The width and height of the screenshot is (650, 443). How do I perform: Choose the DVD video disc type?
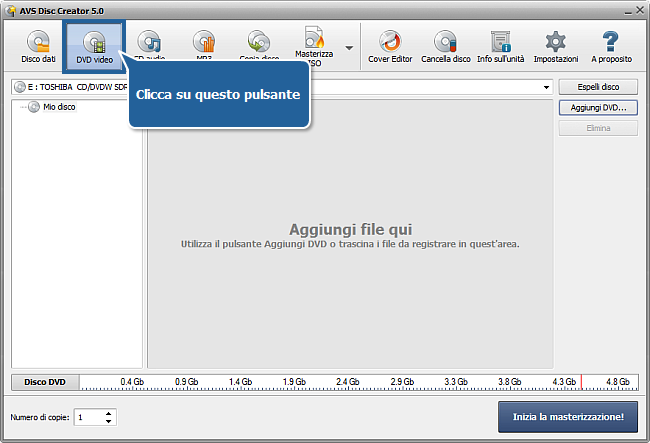pos(95,46)
